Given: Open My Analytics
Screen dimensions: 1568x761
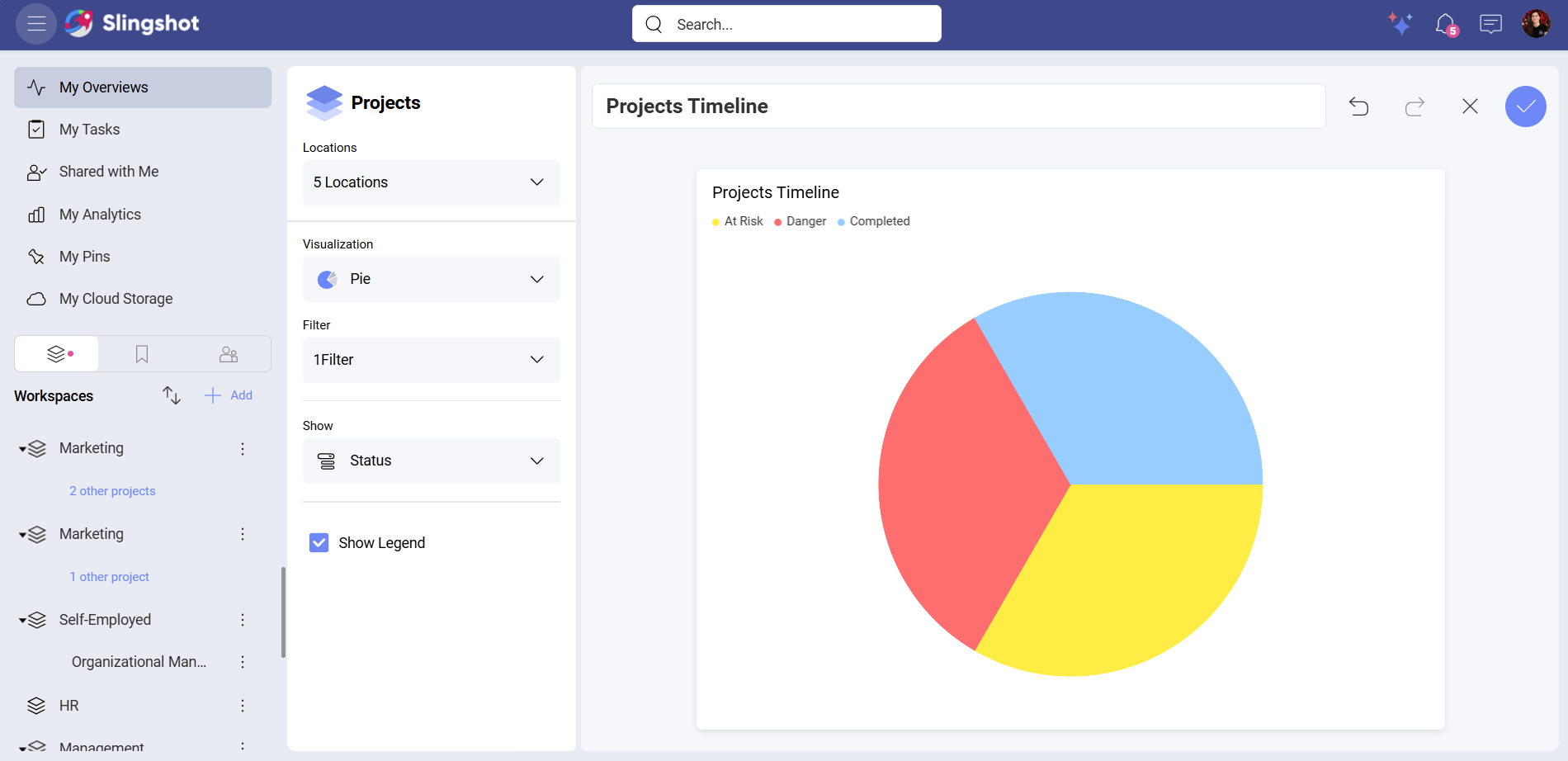Looking at the screenshot, I should [100, 214].
